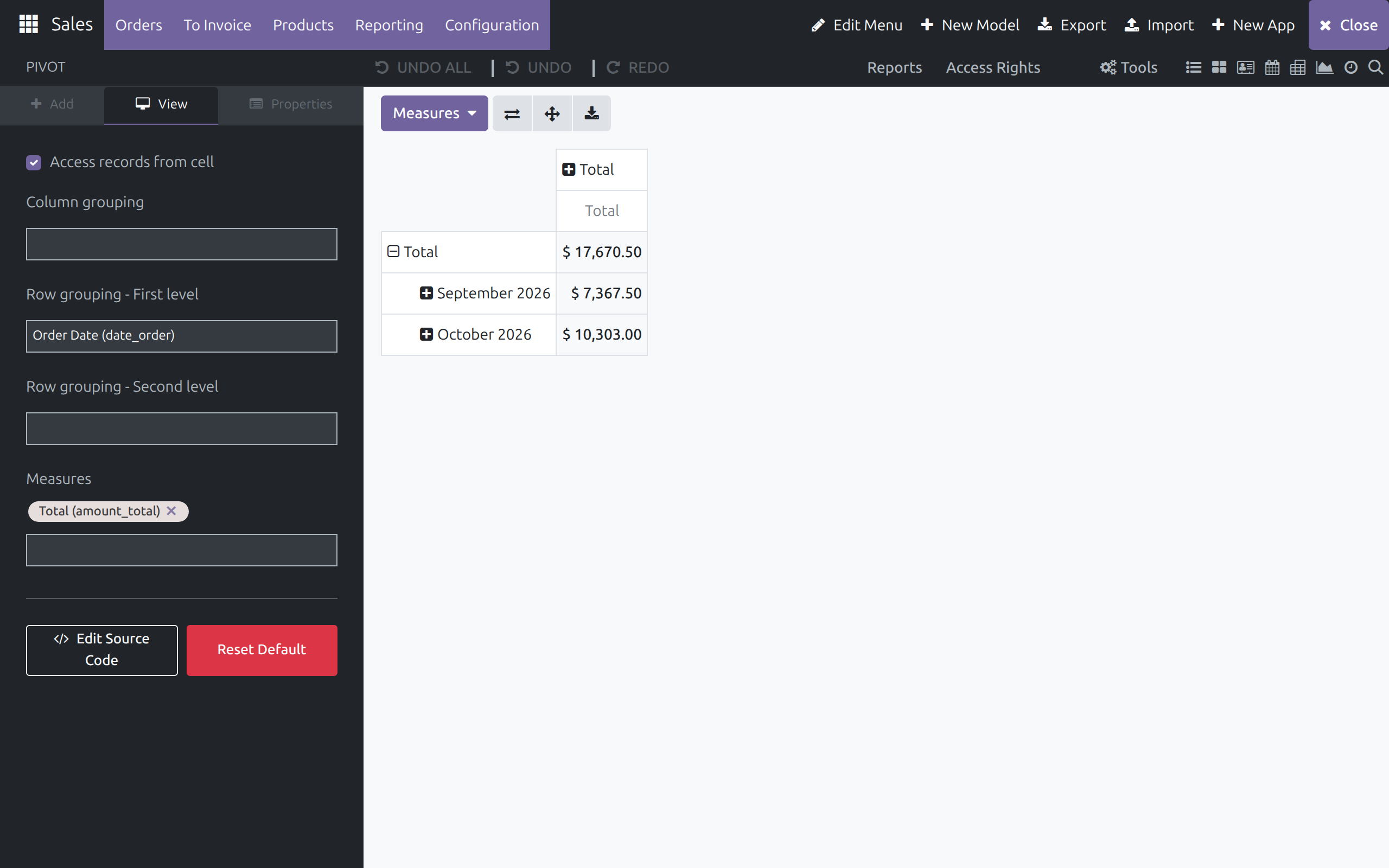Image resolution: width=1389 pixels, height=868 pixels.
Task: Close Studio with the Close button
Action: tap(1348, 25)
